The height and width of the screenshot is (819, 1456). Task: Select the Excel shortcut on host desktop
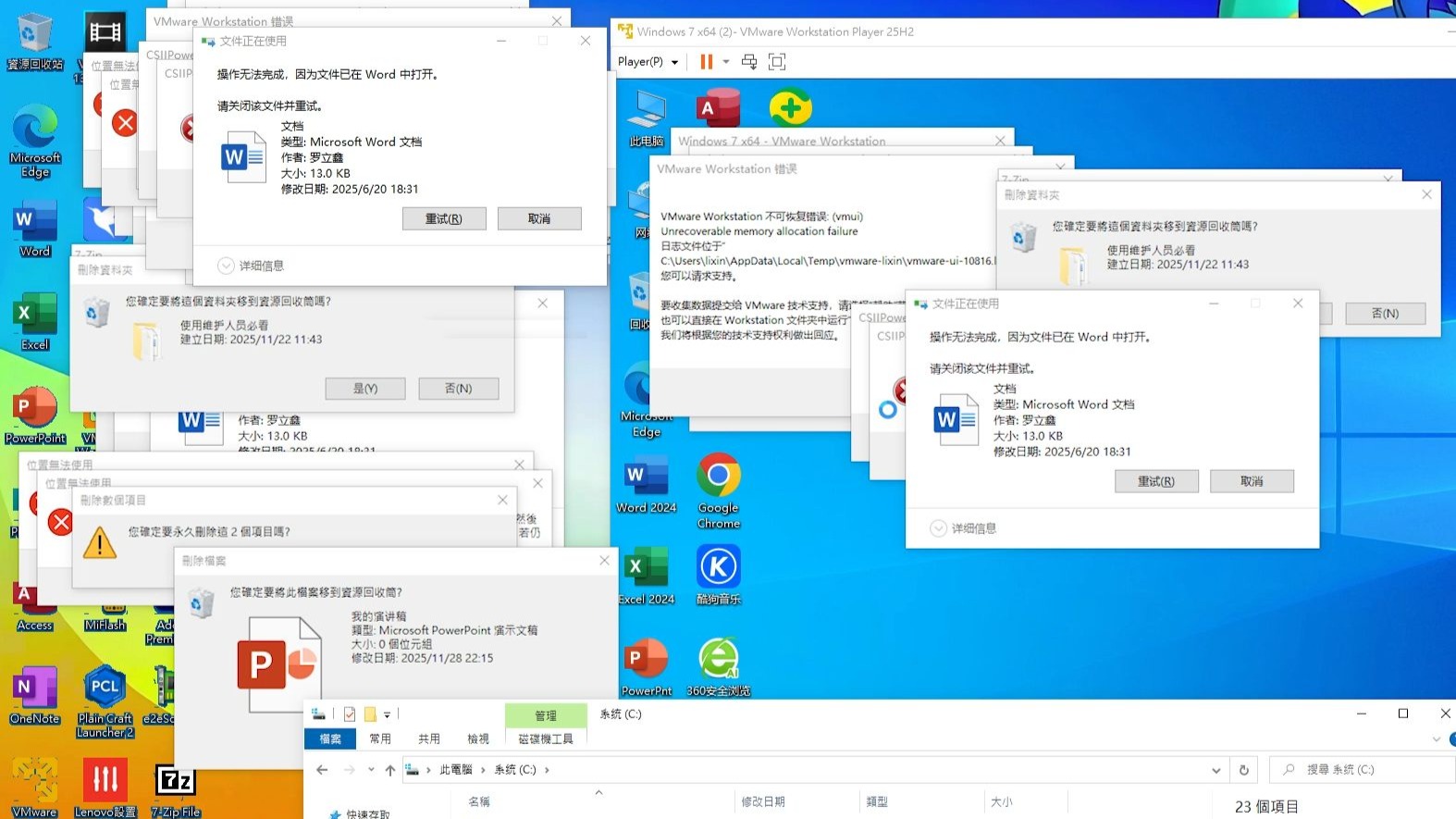point(35,322)
